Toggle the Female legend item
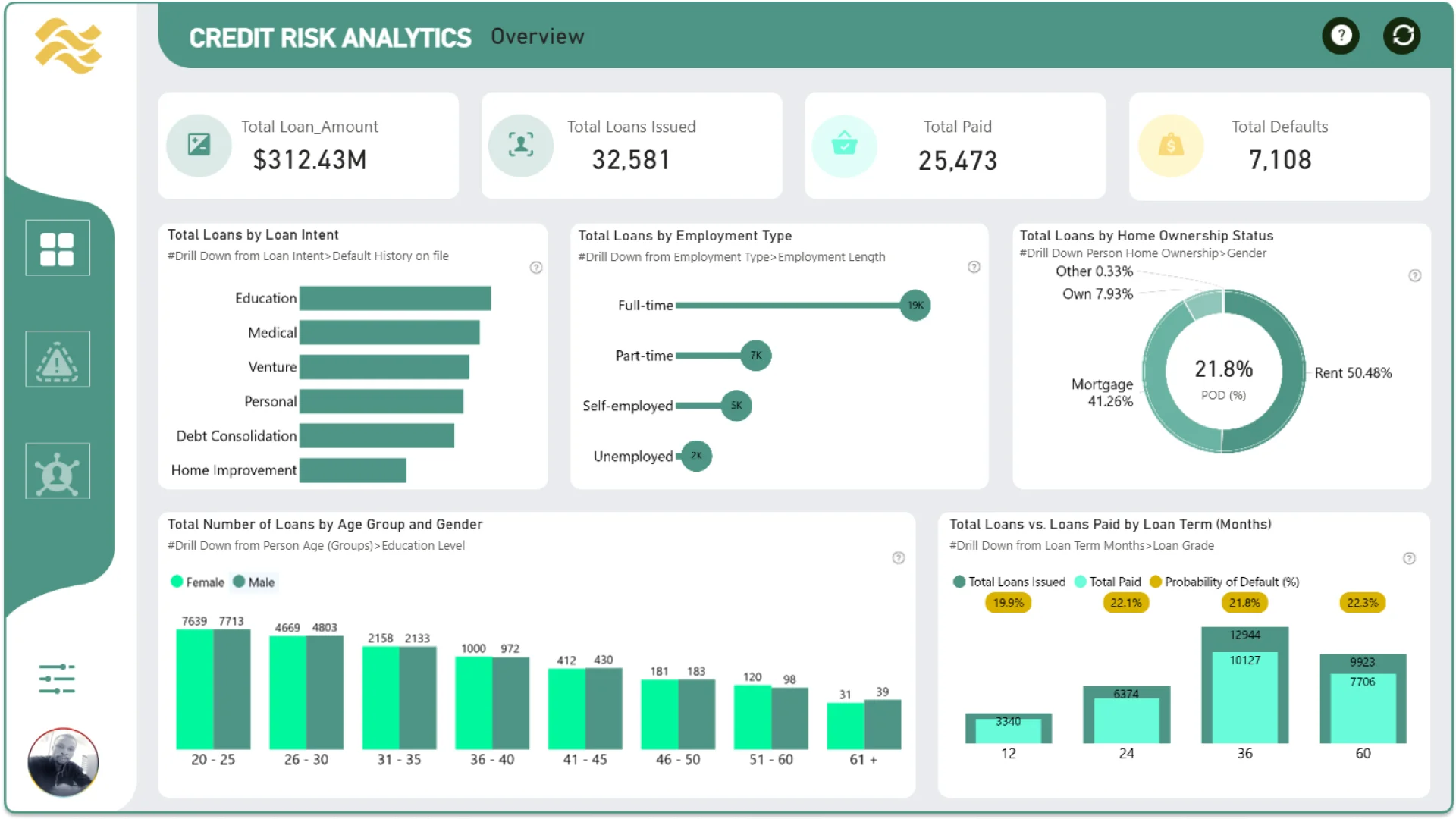The width and height of the screenshot is (1456, 819). click(x=198, y=582)
